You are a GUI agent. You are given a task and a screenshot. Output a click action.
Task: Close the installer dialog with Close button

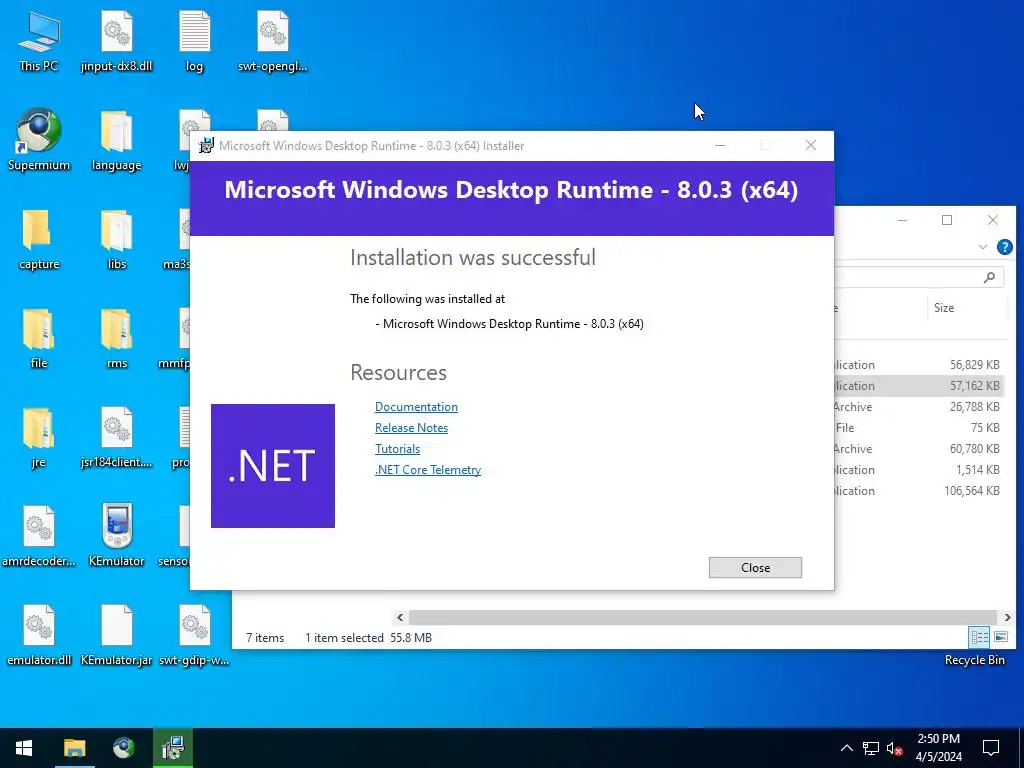[755, 568]
